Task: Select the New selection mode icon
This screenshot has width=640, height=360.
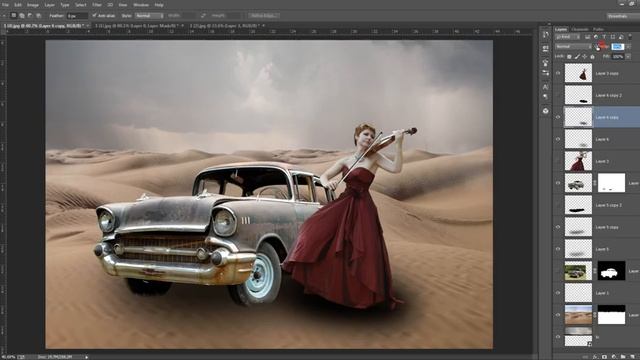Action: [x=13, y=16]
